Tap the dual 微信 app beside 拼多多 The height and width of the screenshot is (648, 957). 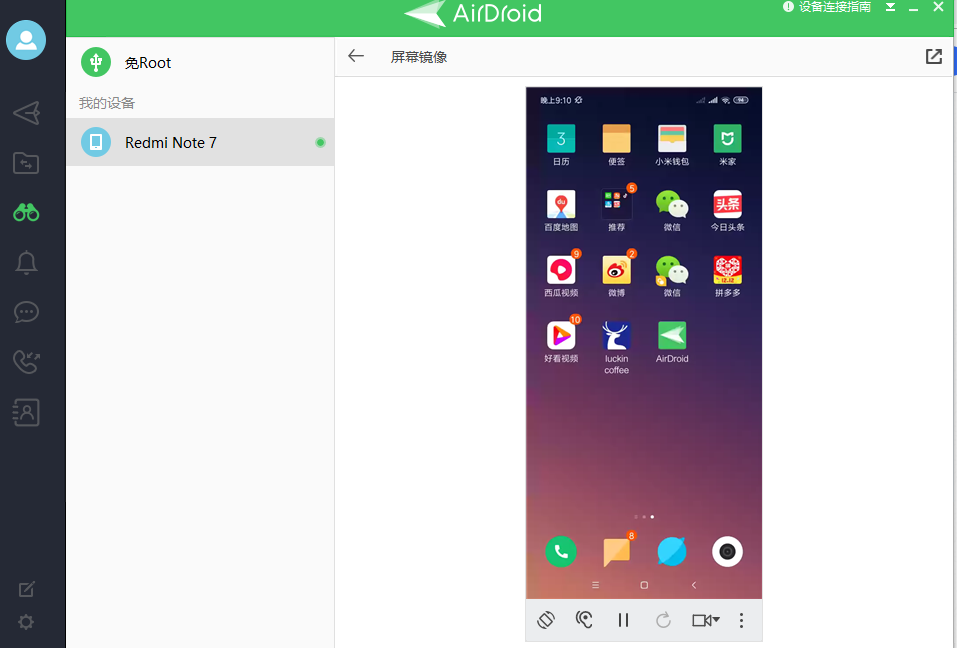(672, 276)
